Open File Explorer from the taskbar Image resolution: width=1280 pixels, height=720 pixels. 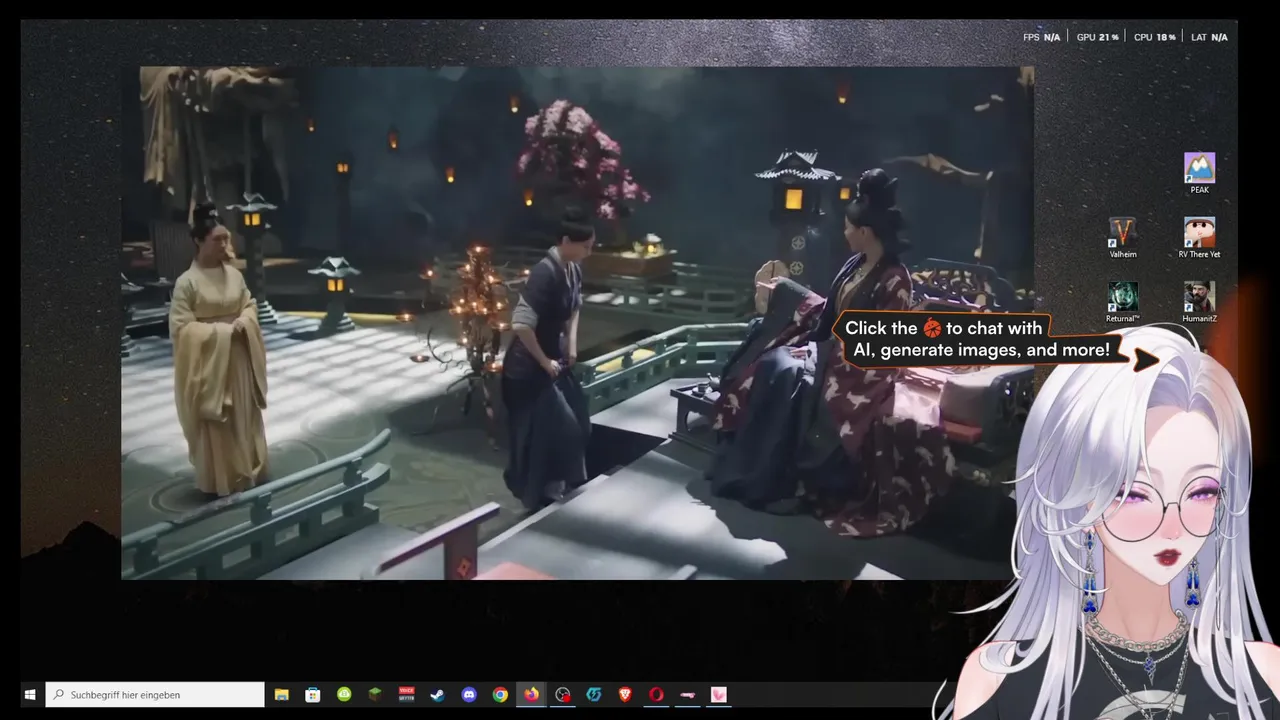coord(282,694)
